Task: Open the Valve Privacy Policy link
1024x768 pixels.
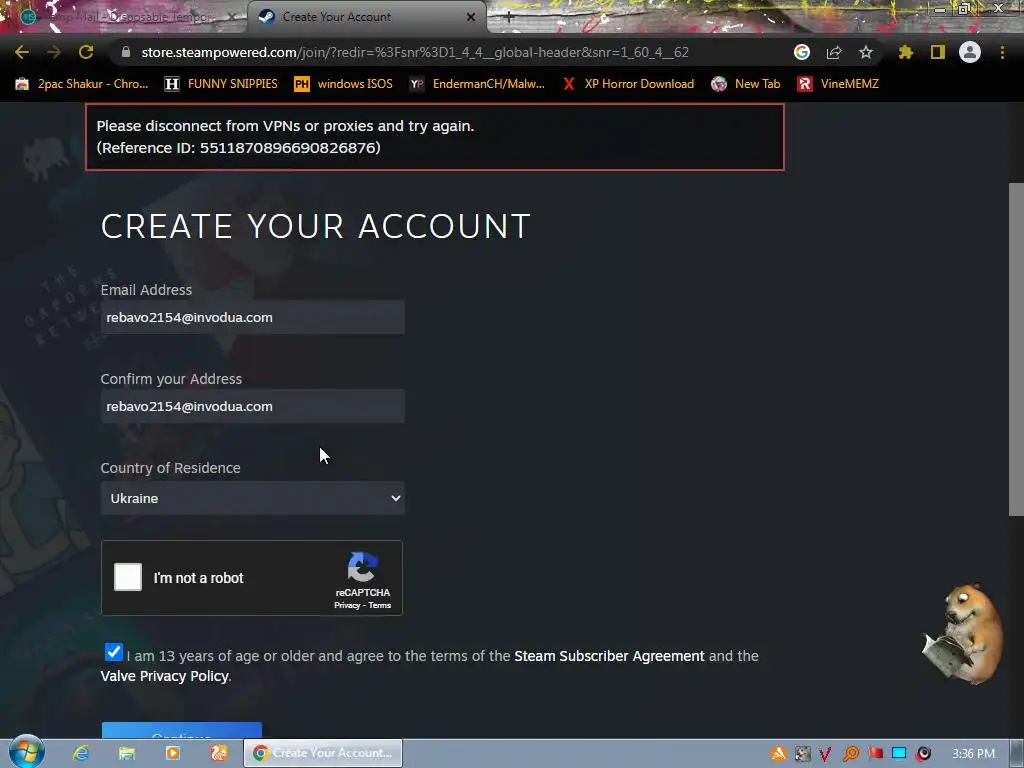Action: pos(165,676)
